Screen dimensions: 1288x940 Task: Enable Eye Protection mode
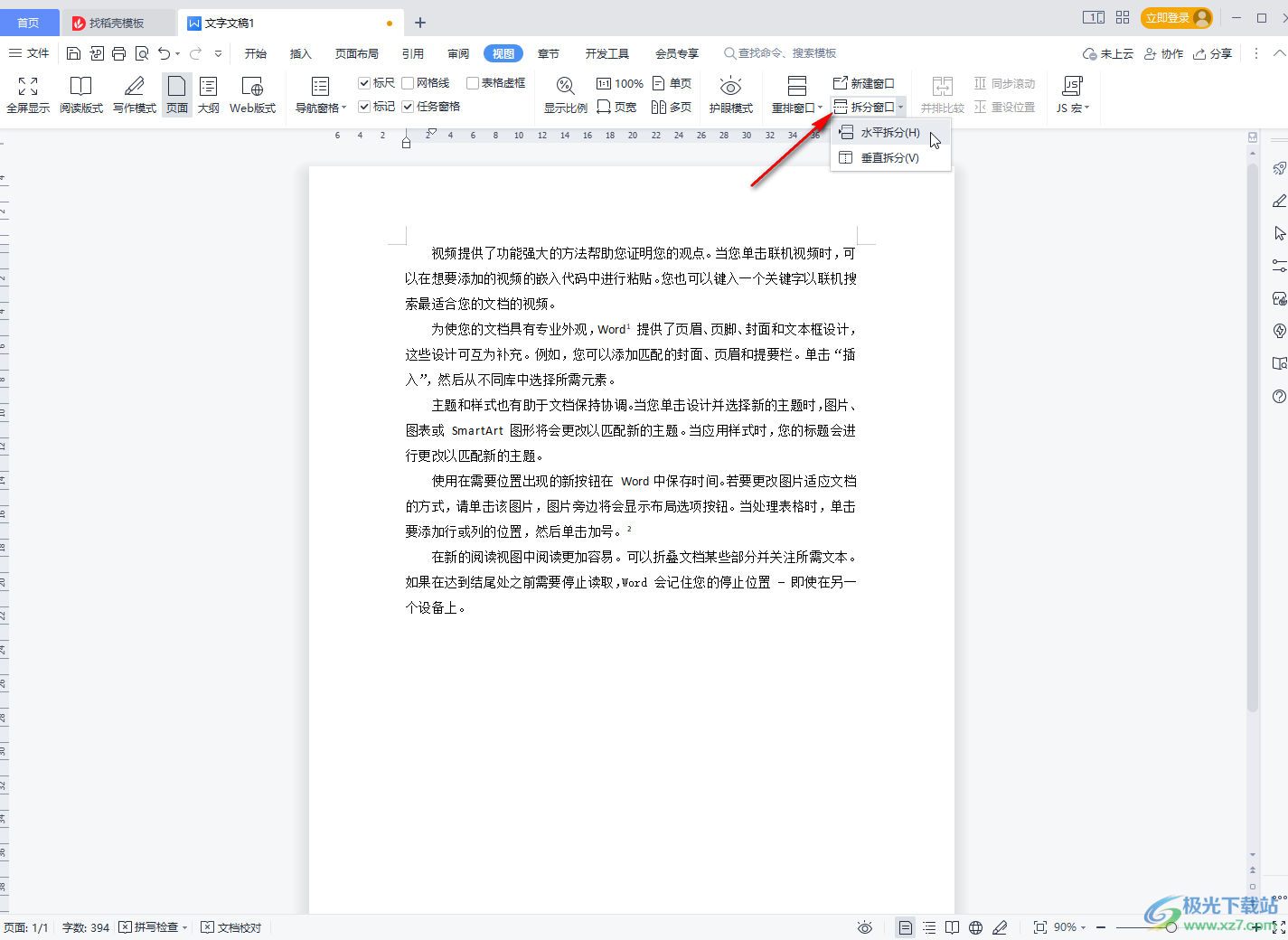point(730,95)
